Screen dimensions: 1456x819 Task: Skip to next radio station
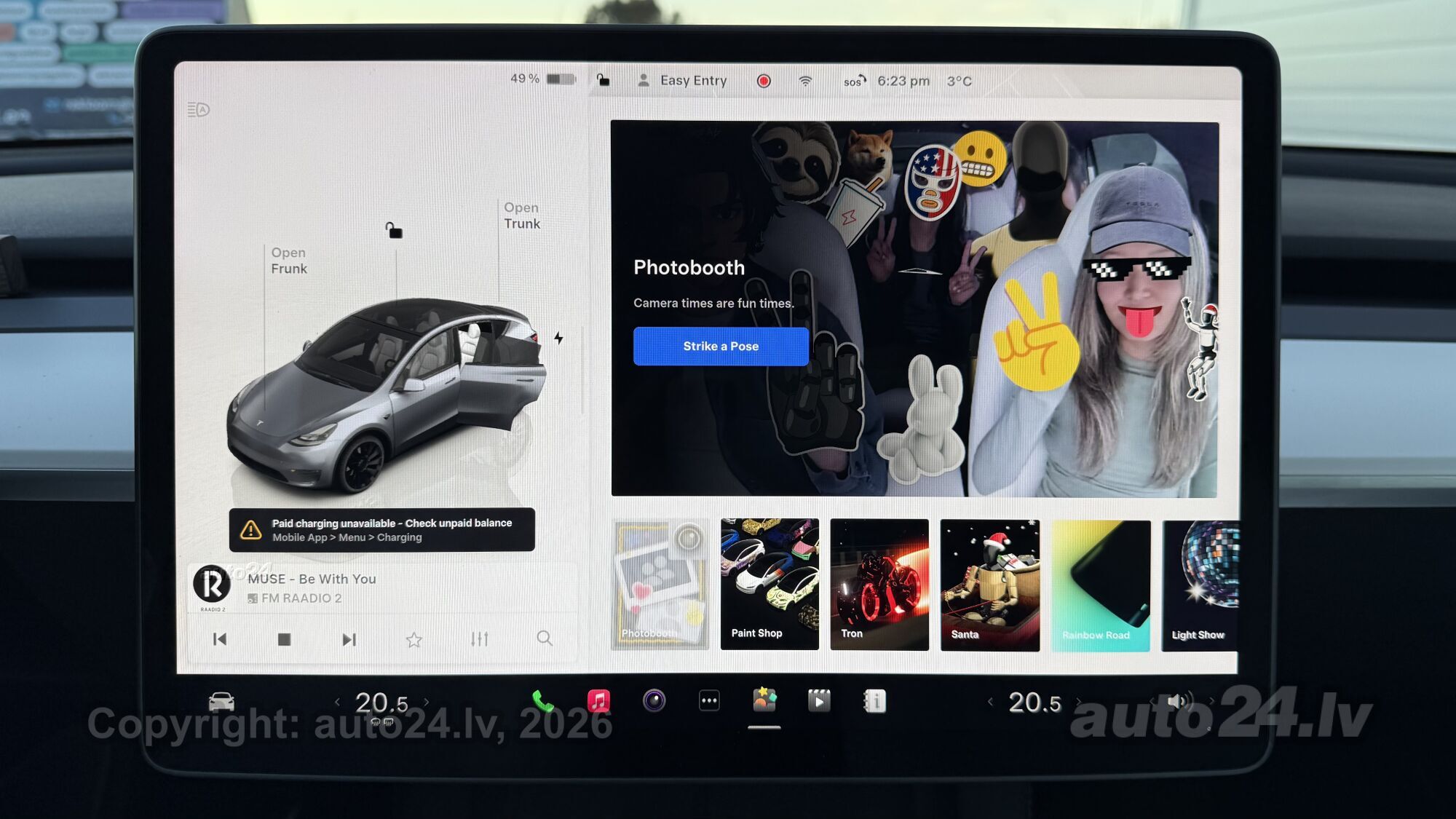click(x=349, y=639)
